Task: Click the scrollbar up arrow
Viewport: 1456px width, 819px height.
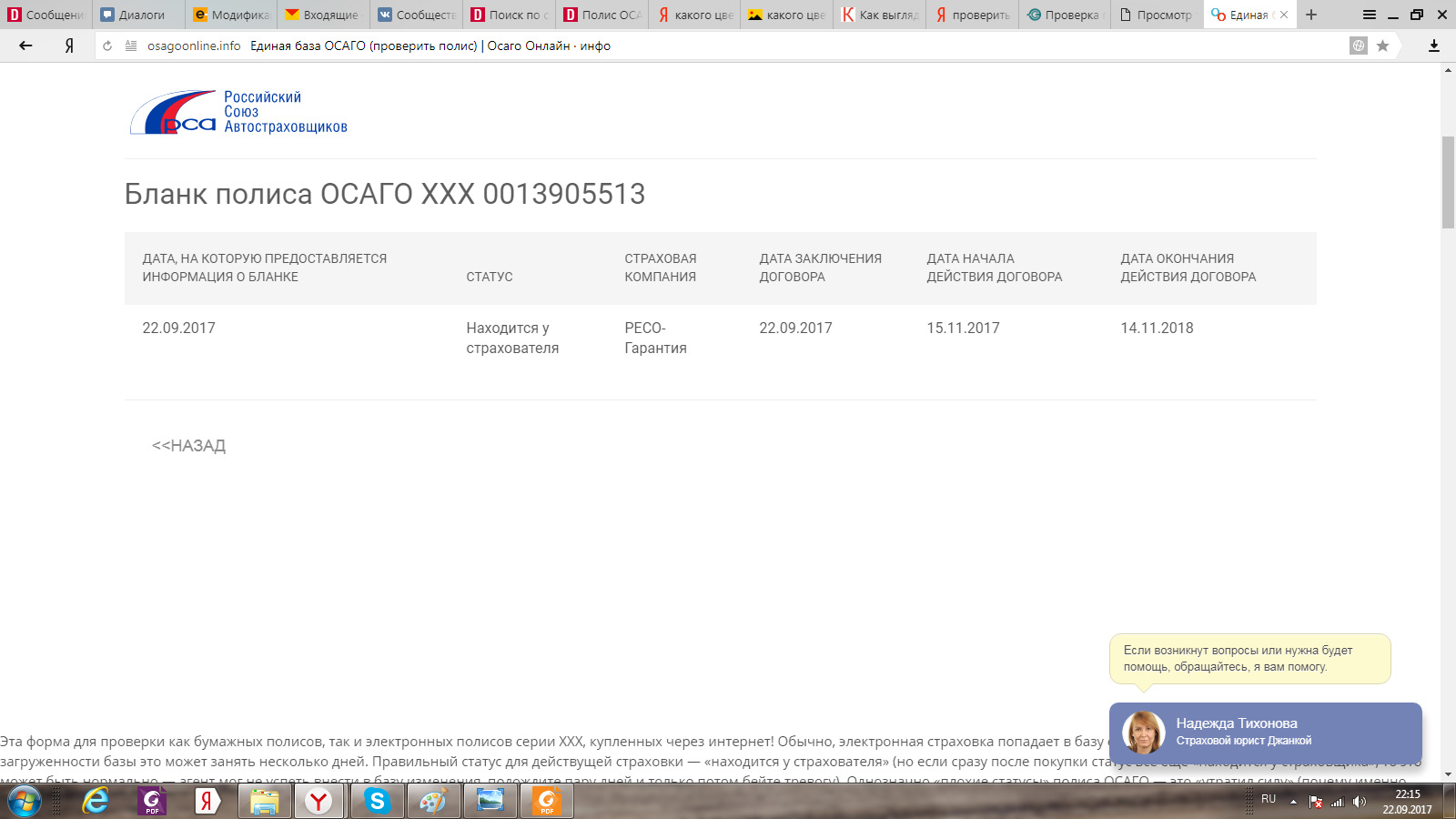Action: point(1448,70)
